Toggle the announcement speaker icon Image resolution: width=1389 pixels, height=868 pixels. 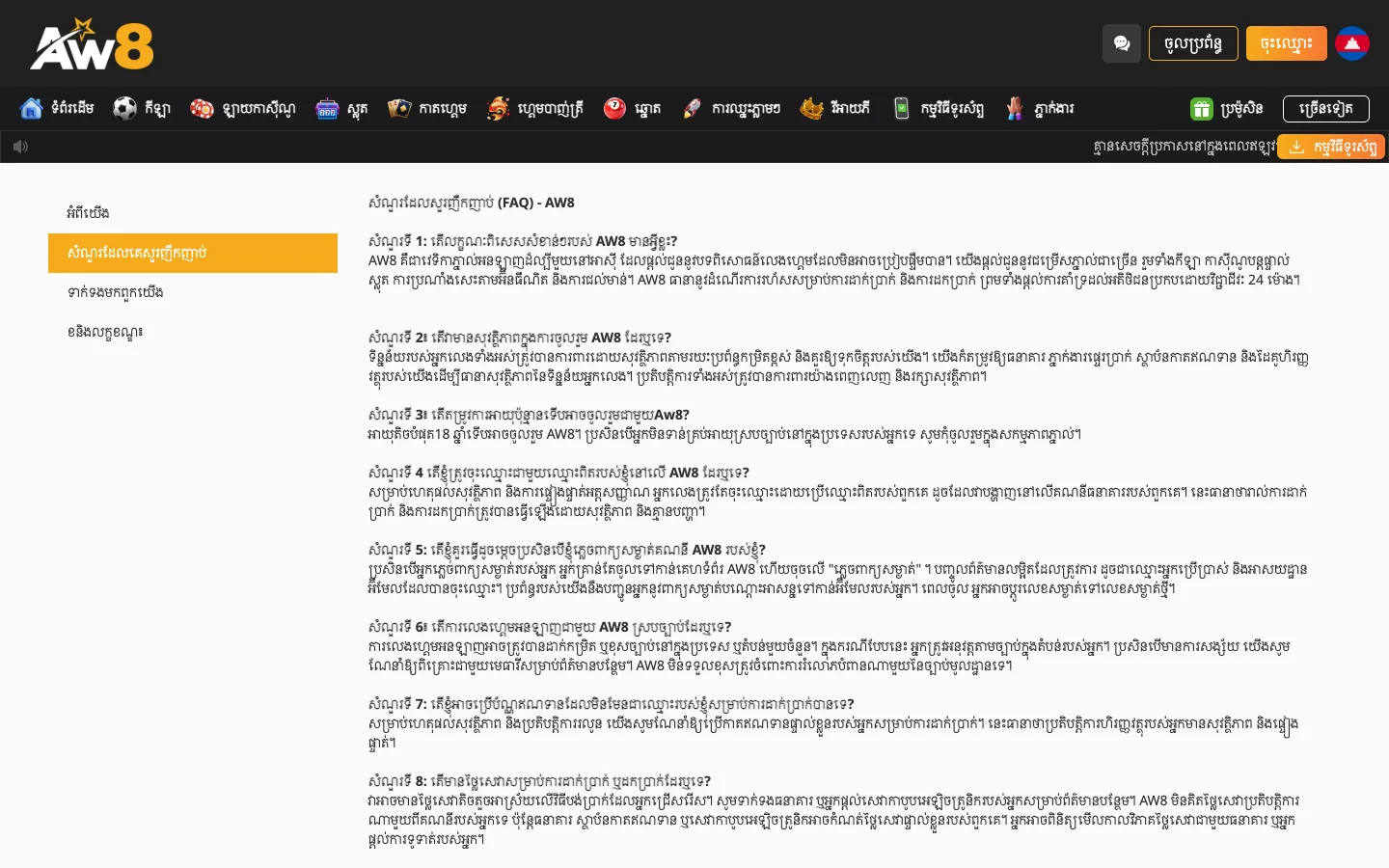(x=21, y=147)
